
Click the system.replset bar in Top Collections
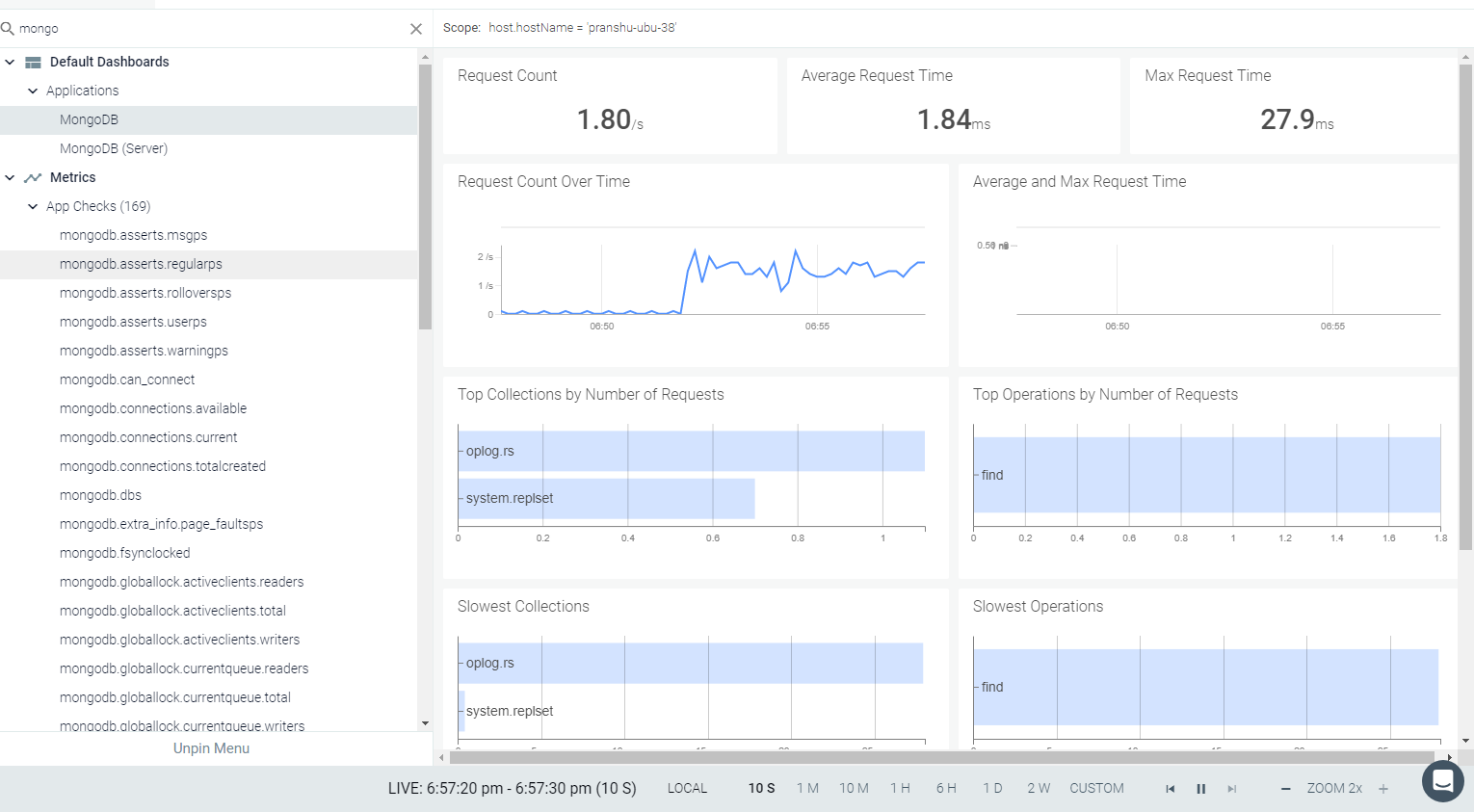607,498
